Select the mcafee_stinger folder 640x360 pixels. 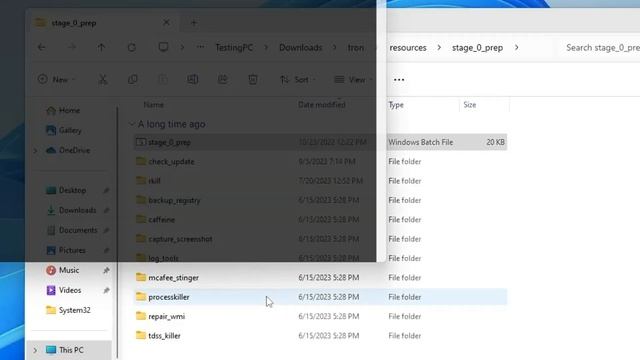coord(320,278)
